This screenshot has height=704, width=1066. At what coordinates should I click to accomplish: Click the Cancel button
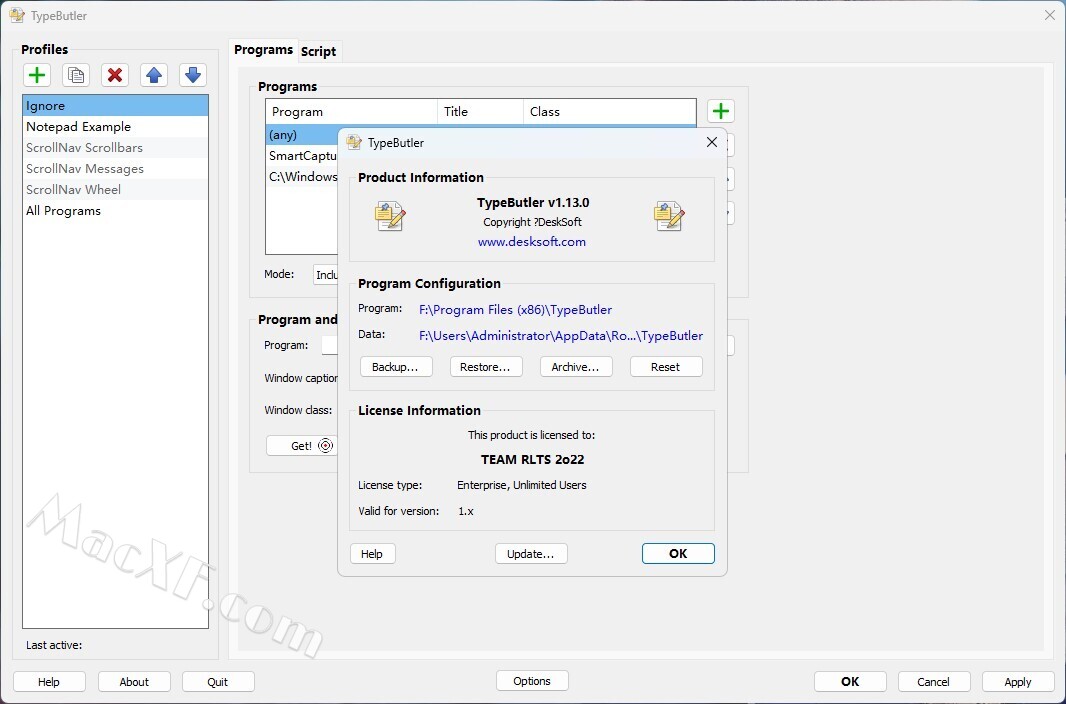pos(934,682)
